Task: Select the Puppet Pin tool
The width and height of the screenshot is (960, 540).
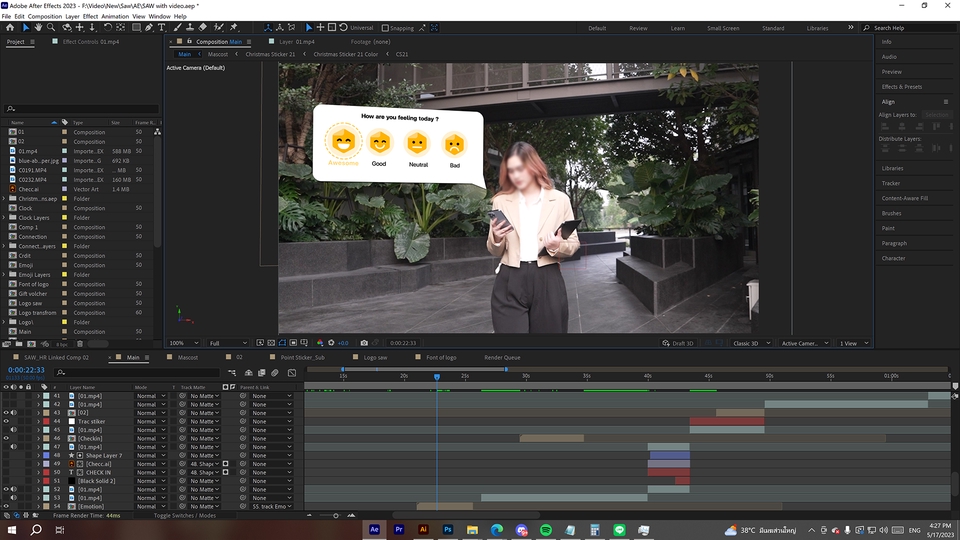Action: point(233,28)
